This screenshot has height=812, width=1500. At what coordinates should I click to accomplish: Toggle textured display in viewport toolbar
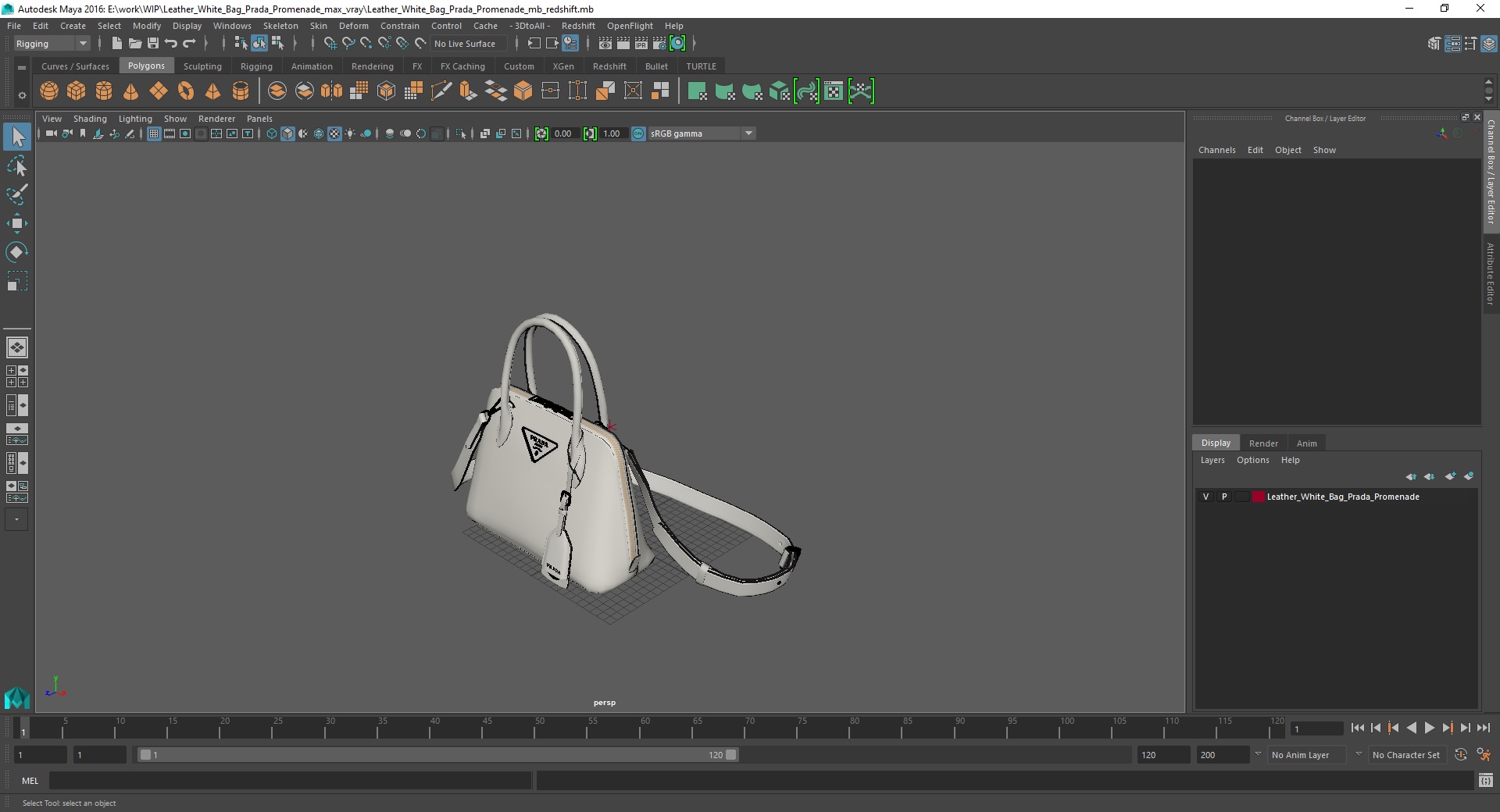click(334, 134)
